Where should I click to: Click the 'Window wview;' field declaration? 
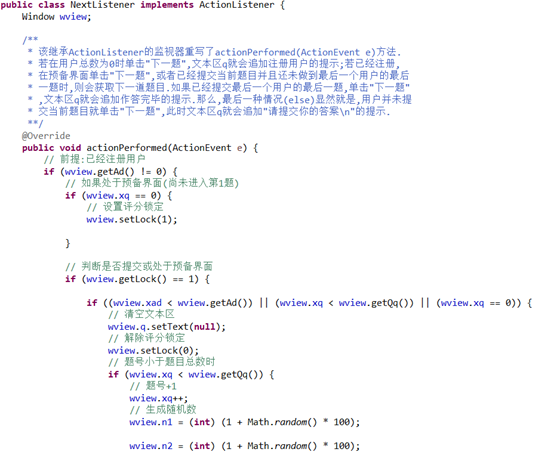point(56,17)
